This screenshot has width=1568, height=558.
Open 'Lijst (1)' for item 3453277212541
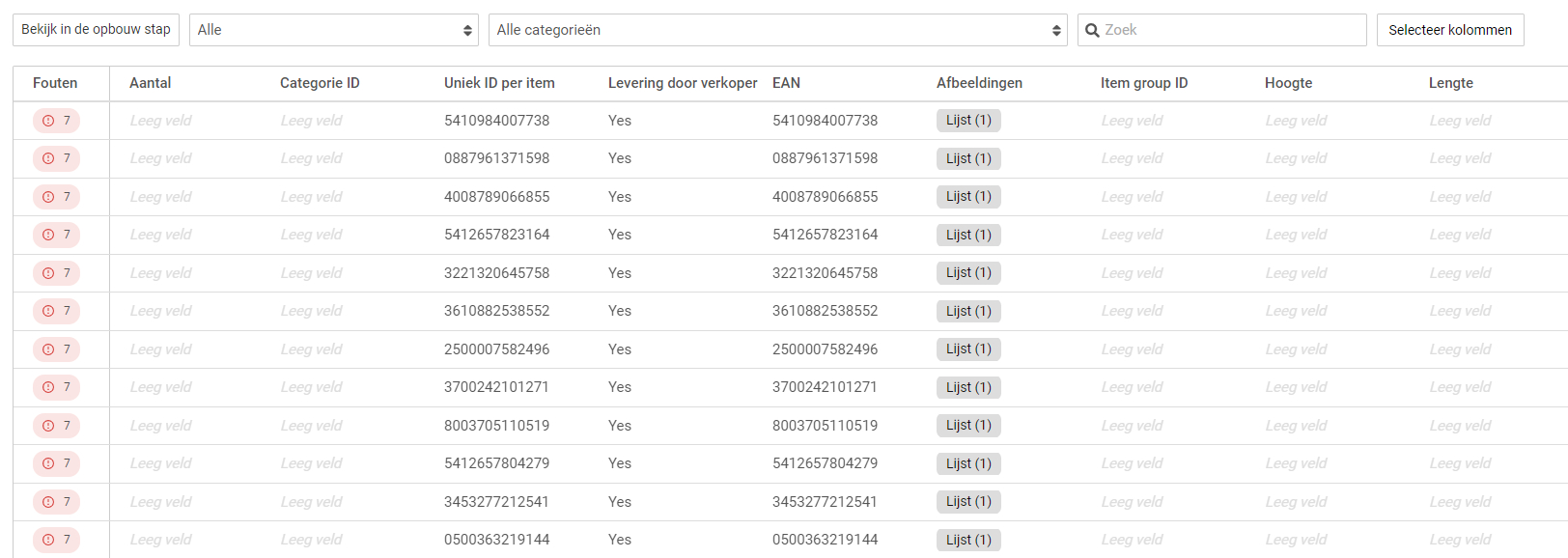[x=968, y=502]
